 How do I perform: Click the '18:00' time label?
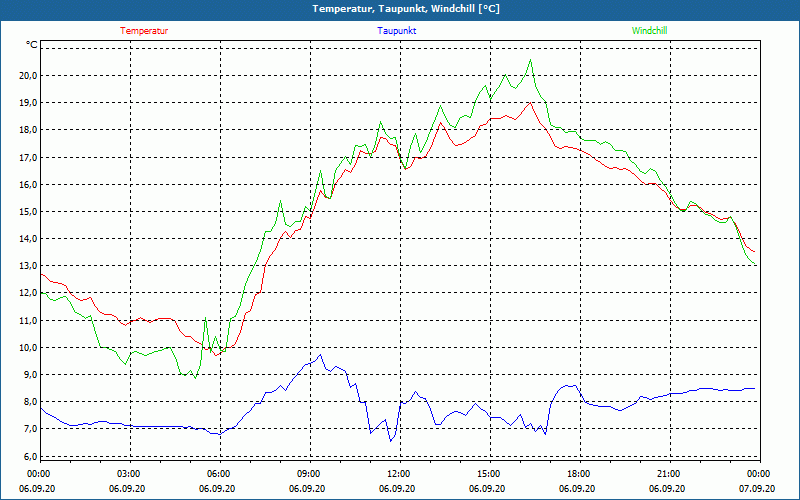tap(580, 474)
